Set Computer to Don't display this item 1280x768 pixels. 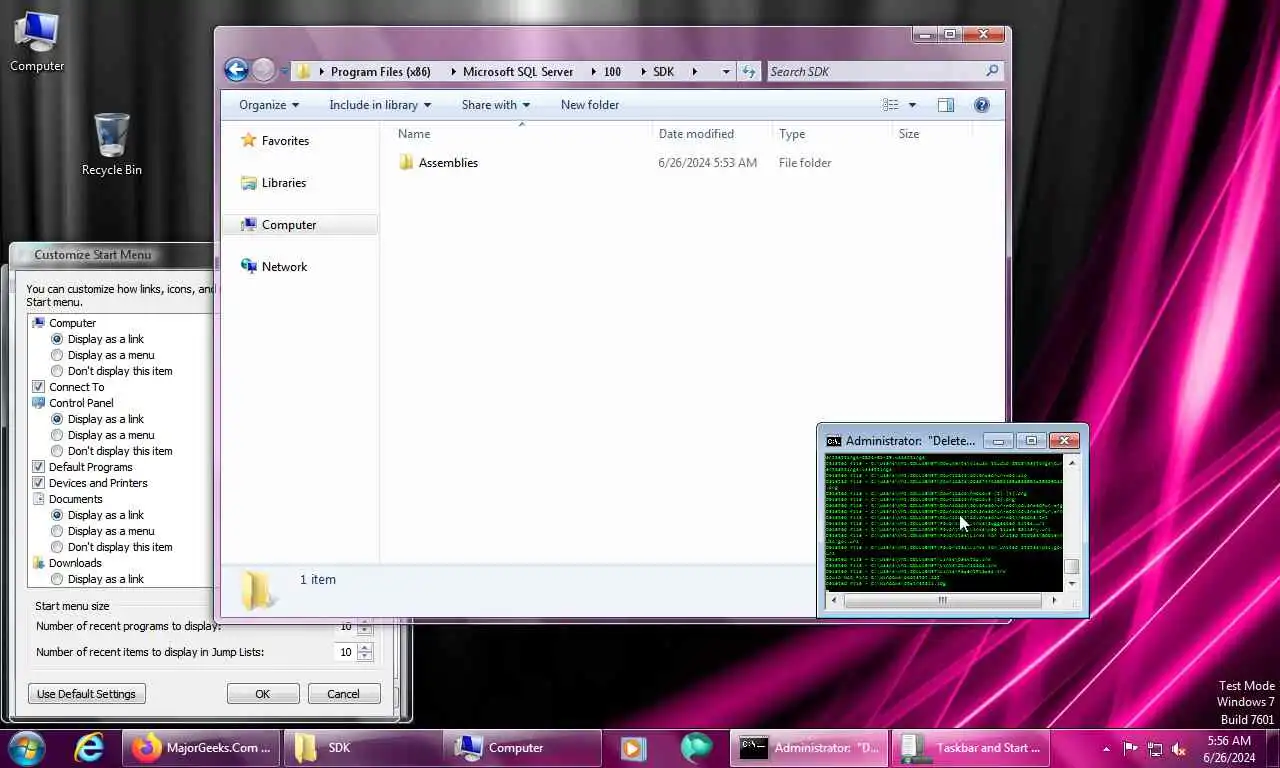57,371
